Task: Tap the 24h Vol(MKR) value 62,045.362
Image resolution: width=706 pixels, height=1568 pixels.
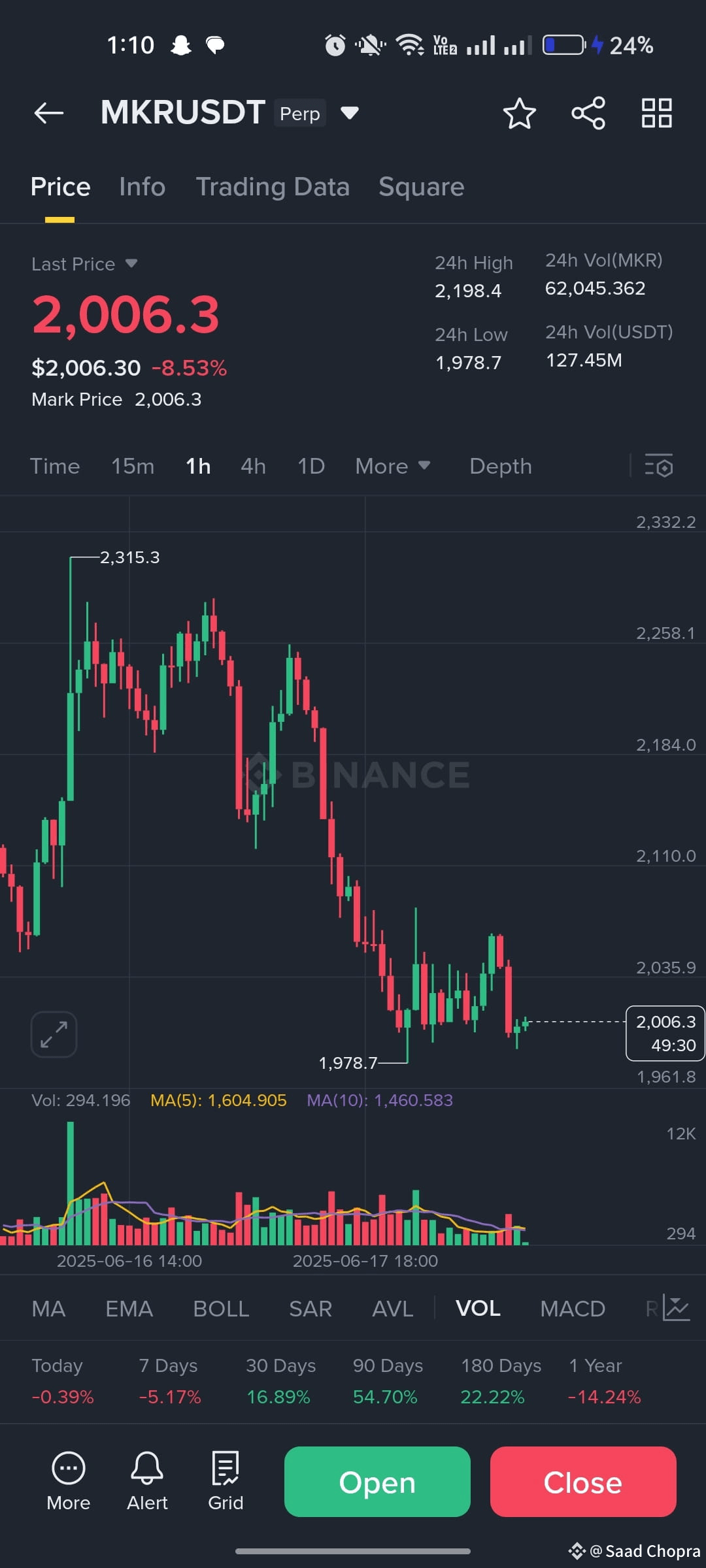Action: [x=596, y=288]
